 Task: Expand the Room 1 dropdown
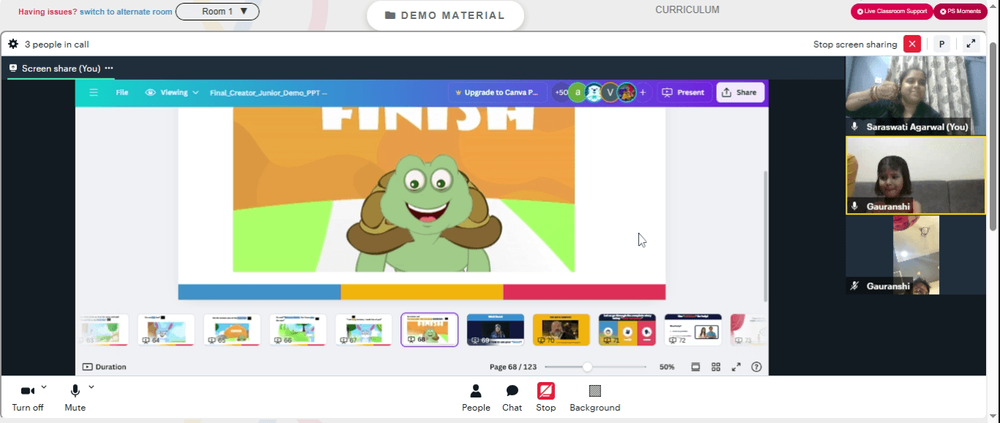[217, 11]
